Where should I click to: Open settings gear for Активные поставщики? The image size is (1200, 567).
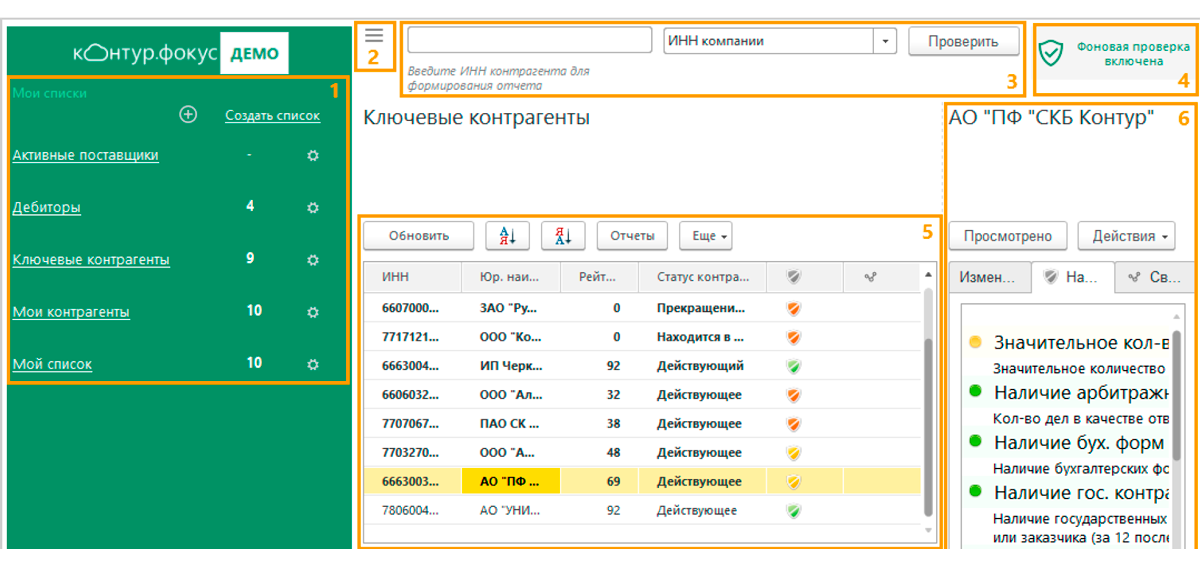point(313,156)
